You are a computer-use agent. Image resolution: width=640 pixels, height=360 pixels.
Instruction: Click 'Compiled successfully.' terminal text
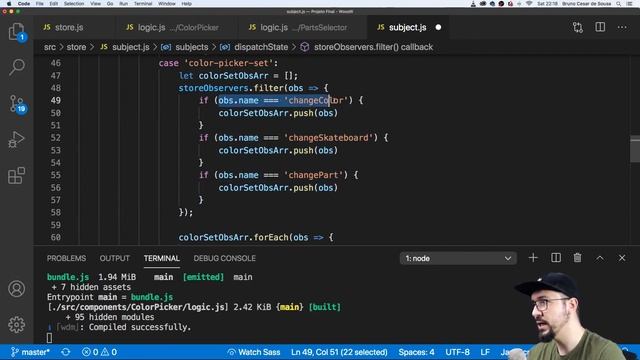pyautogui.click(x=140, y=327)
